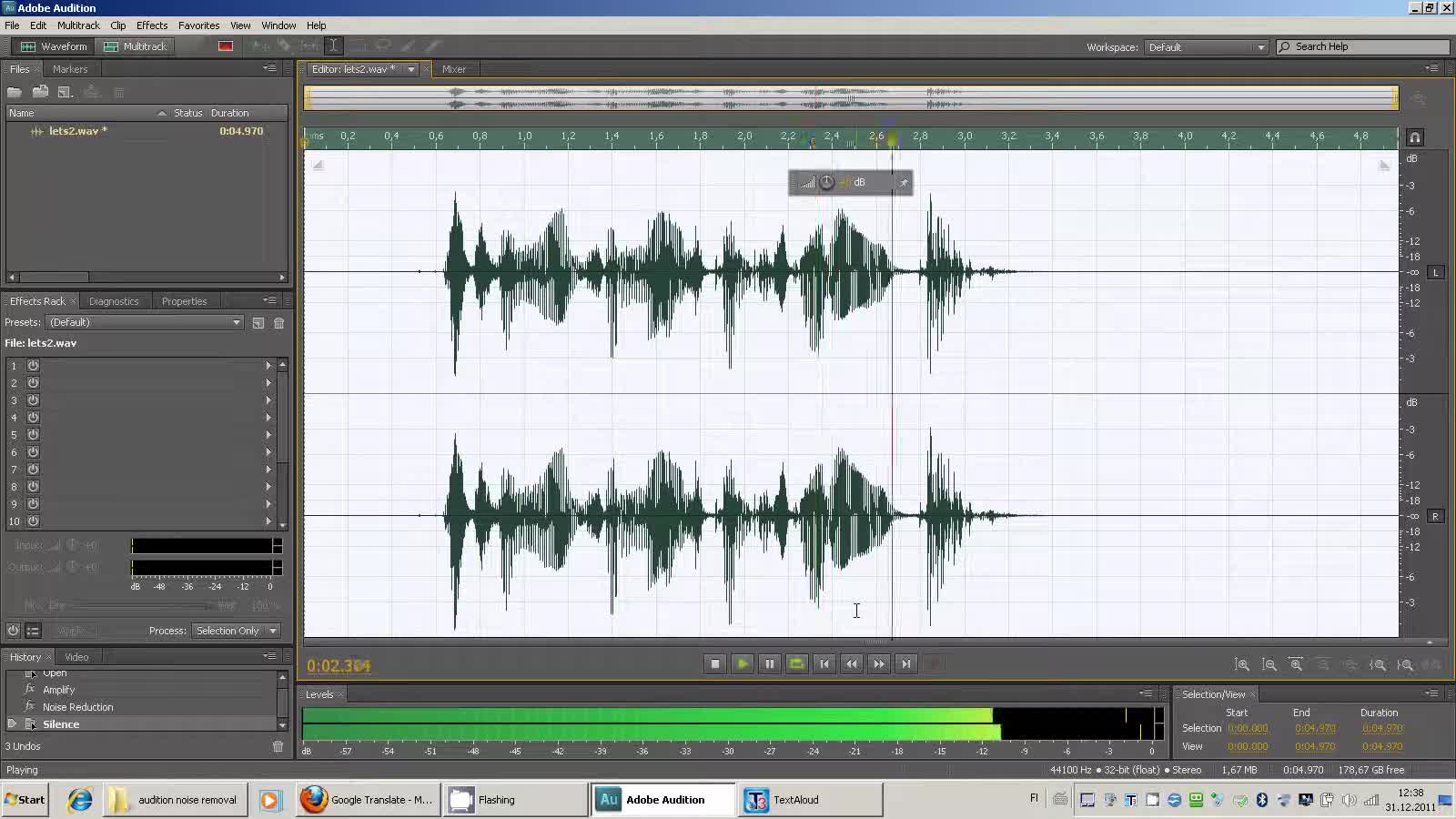This screenshot has width=1456, height=819.
Task: Toggle power for effect slot 8
Action: click(33, 487)
